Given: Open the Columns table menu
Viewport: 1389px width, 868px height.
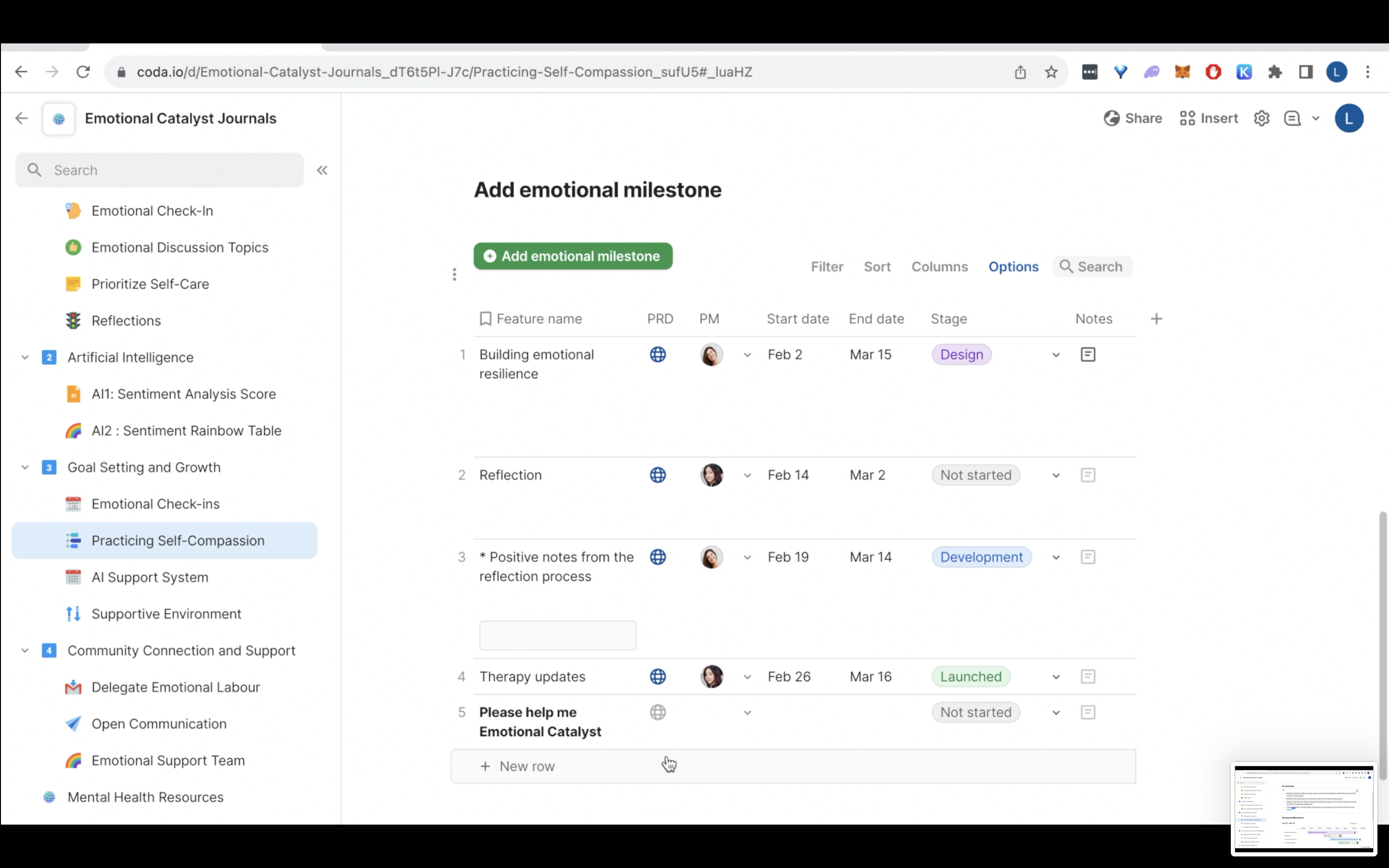Looking at the screenshot, I should click(939, 267).
